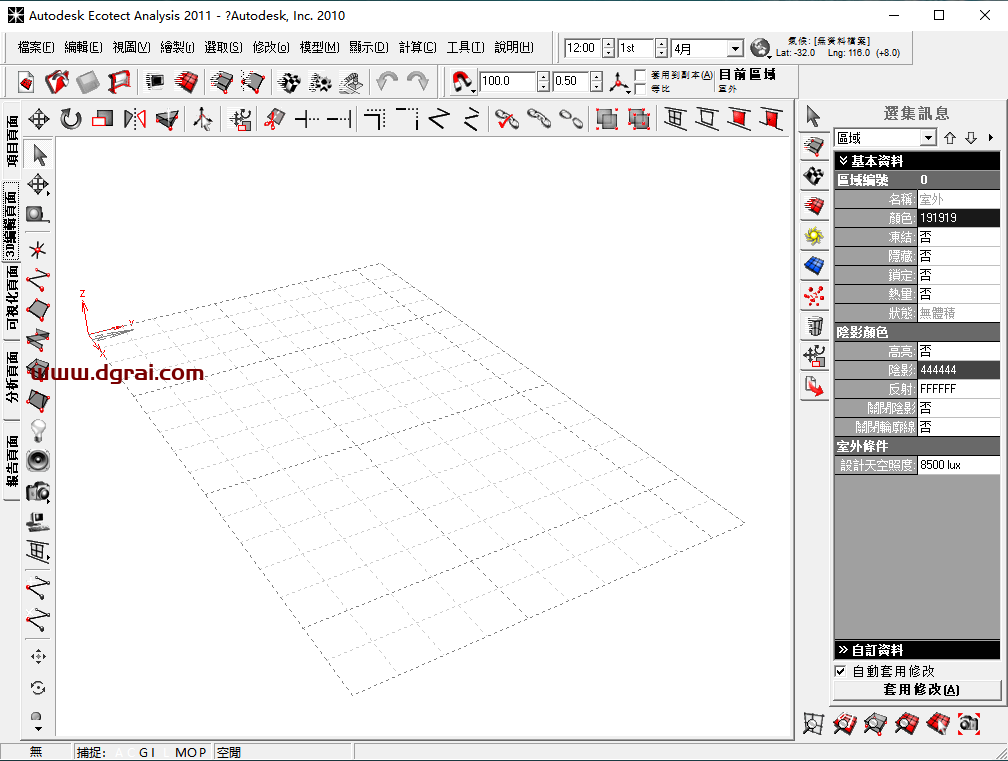Screen dimensions: 1008x761
Task: Select the Point marker tool in left toolbar
Action: [38, 249]
